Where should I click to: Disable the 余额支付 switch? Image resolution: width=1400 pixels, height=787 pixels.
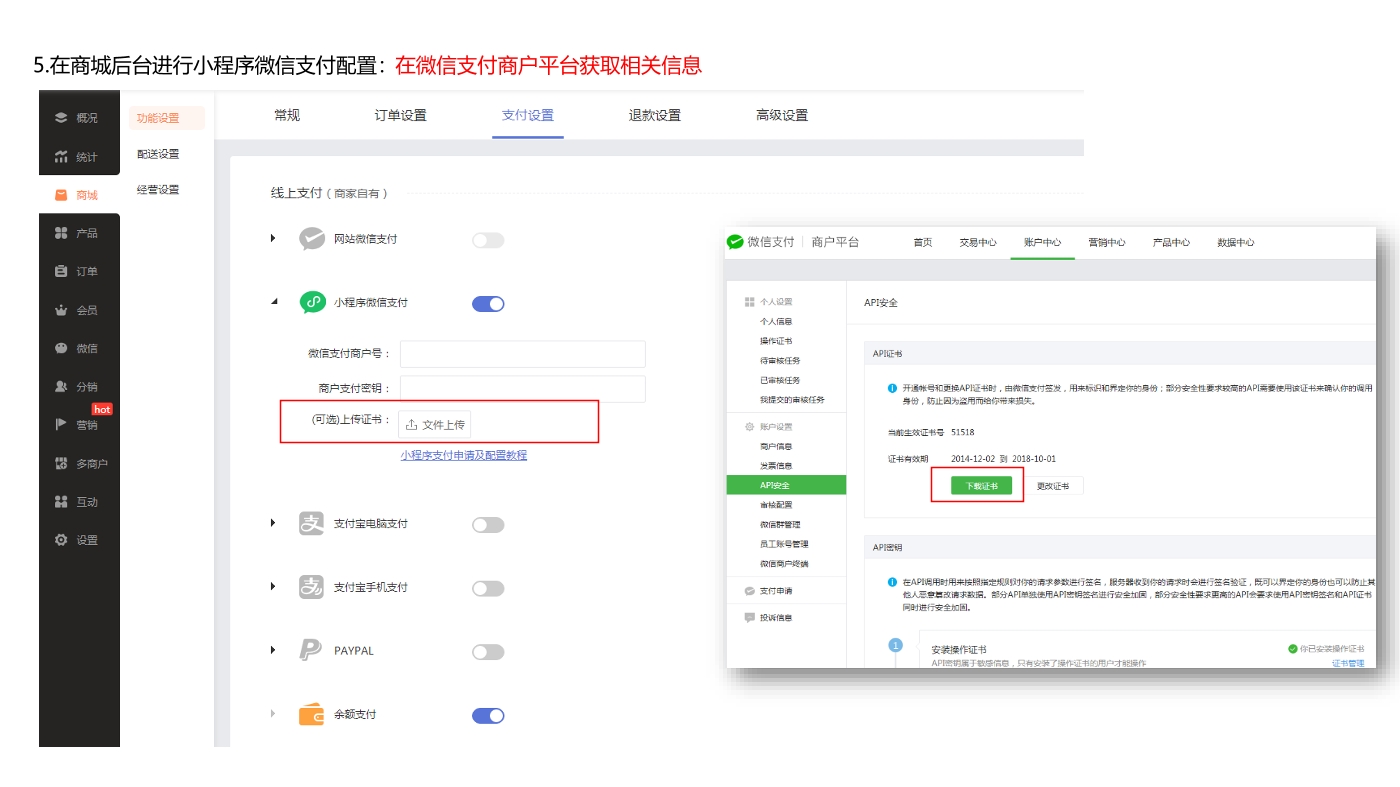(488, 716)
